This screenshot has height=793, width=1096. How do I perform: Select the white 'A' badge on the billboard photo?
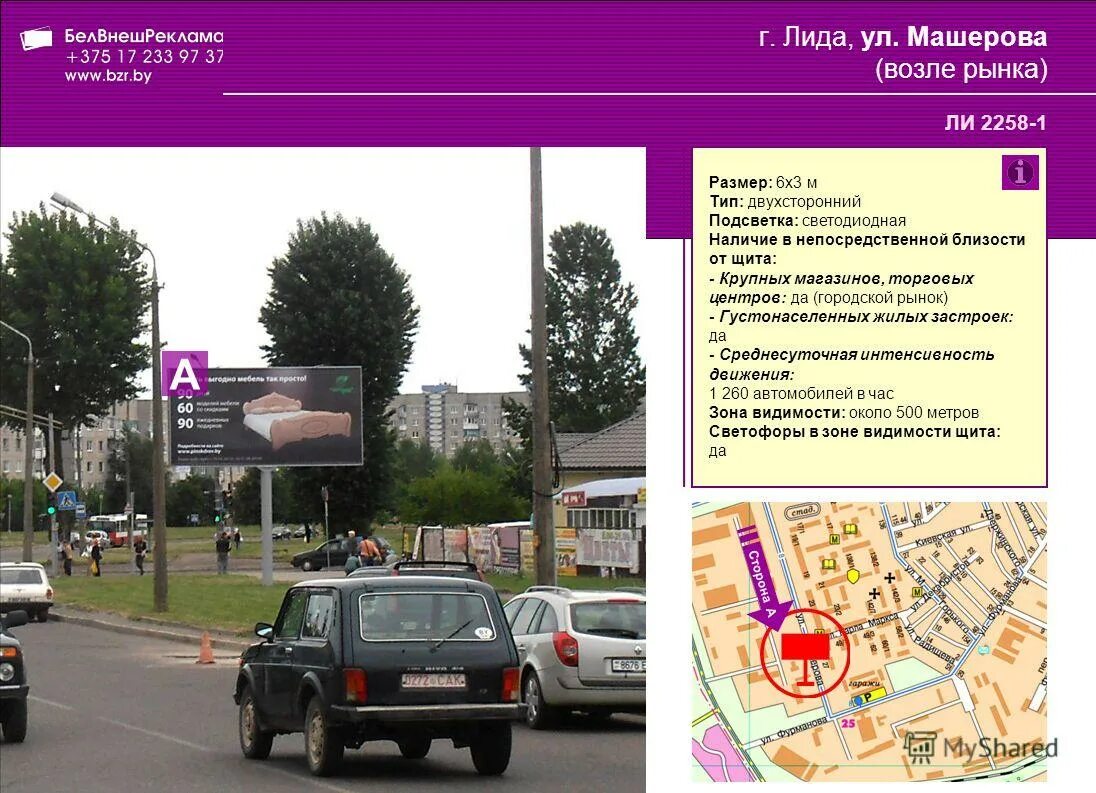click(x=184, y=372)
